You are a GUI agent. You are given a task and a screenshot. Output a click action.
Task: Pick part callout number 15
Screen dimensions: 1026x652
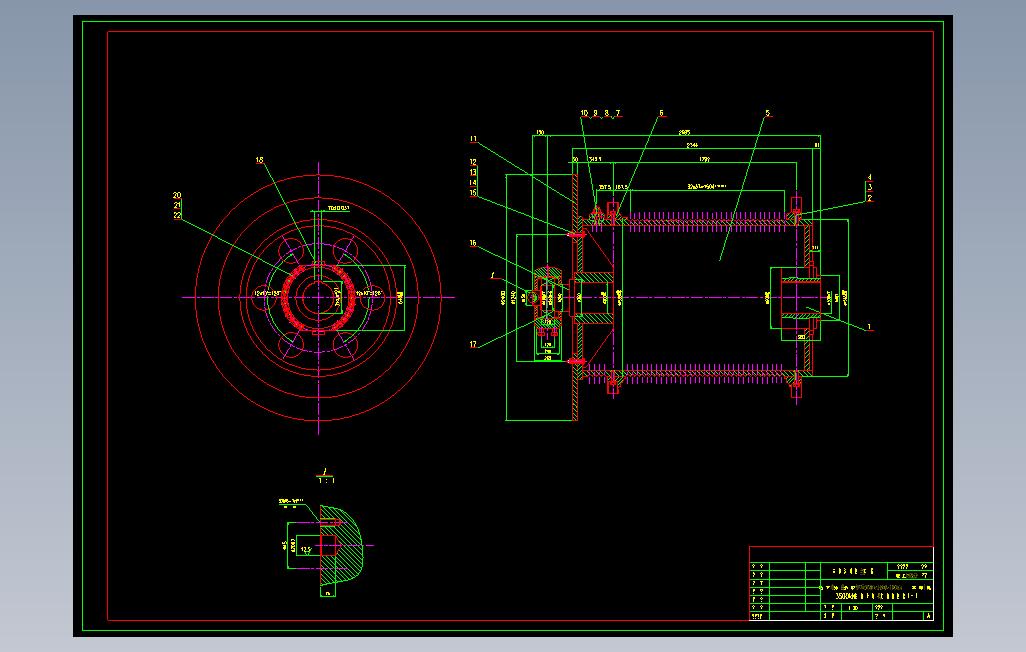(x=473, y=192)
